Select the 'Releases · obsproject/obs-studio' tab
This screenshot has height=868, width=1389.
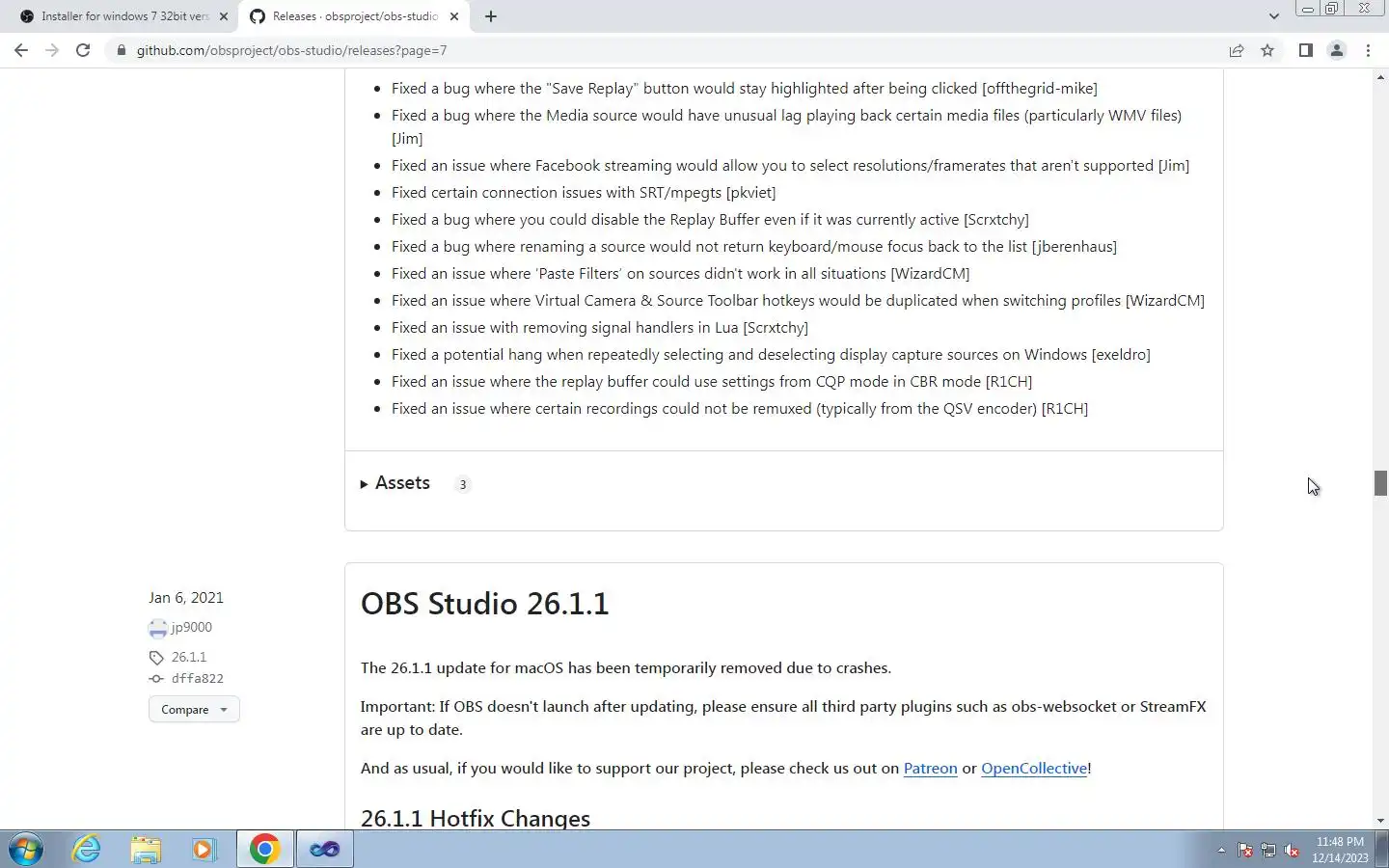(354, 16)
